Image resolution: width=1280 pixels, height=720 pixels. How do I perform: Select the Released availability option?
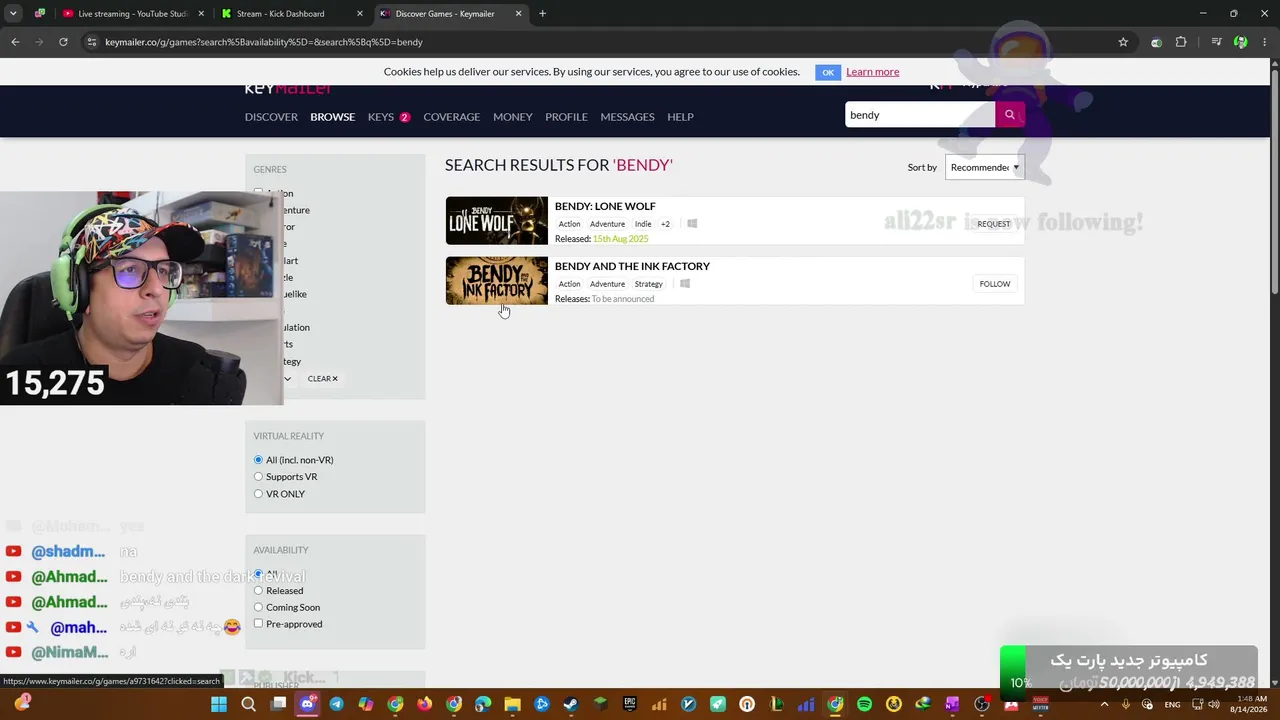point(258,591)
